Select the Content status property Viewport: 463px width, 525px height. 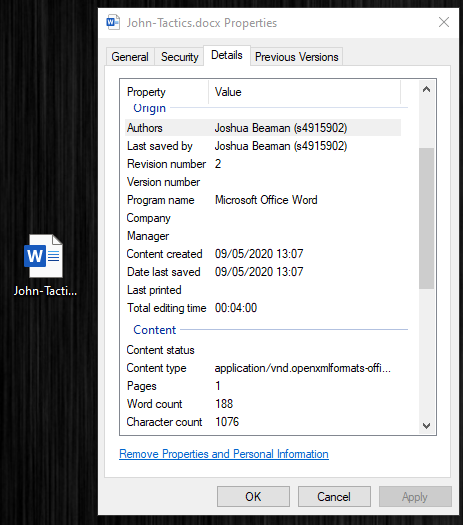(160, 350)
